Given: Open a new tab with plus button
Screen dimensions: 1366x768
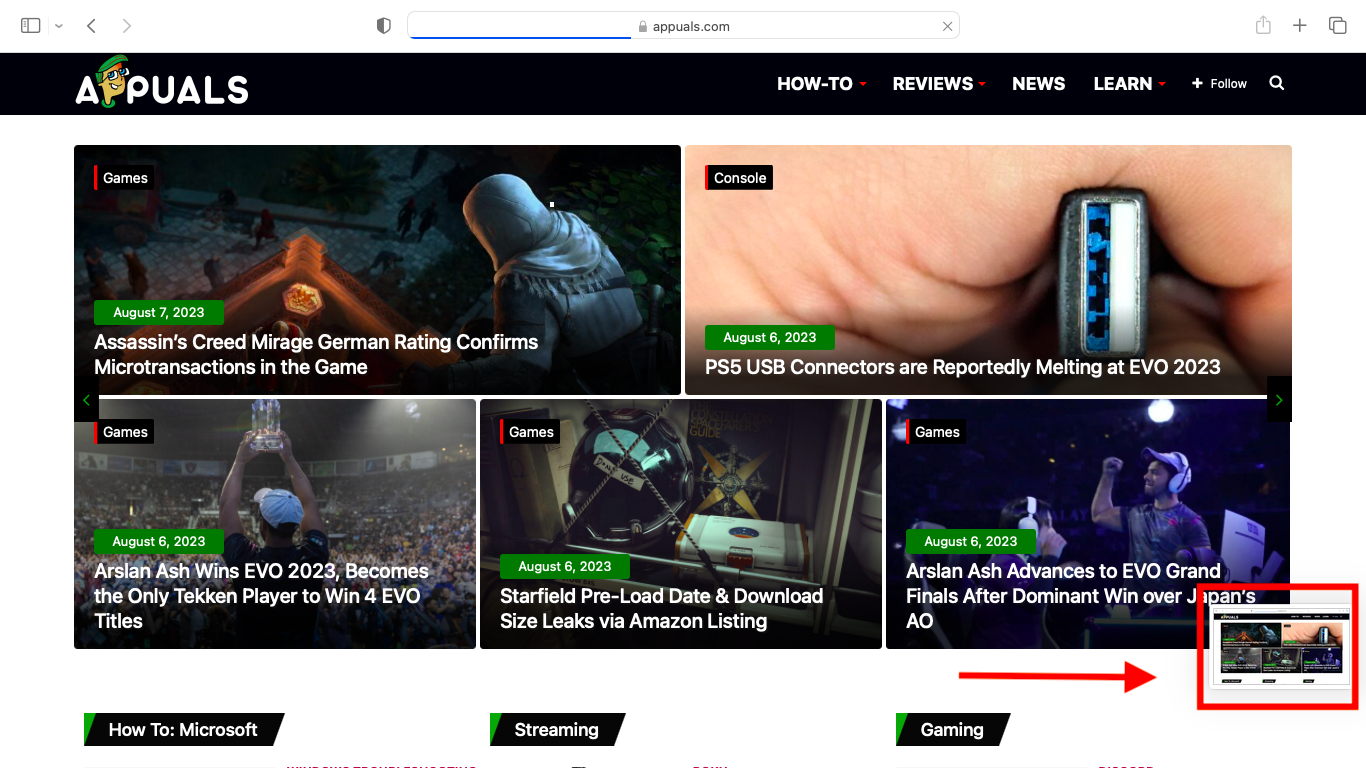Looking at the screenshot, I should tap(1300, 26).
